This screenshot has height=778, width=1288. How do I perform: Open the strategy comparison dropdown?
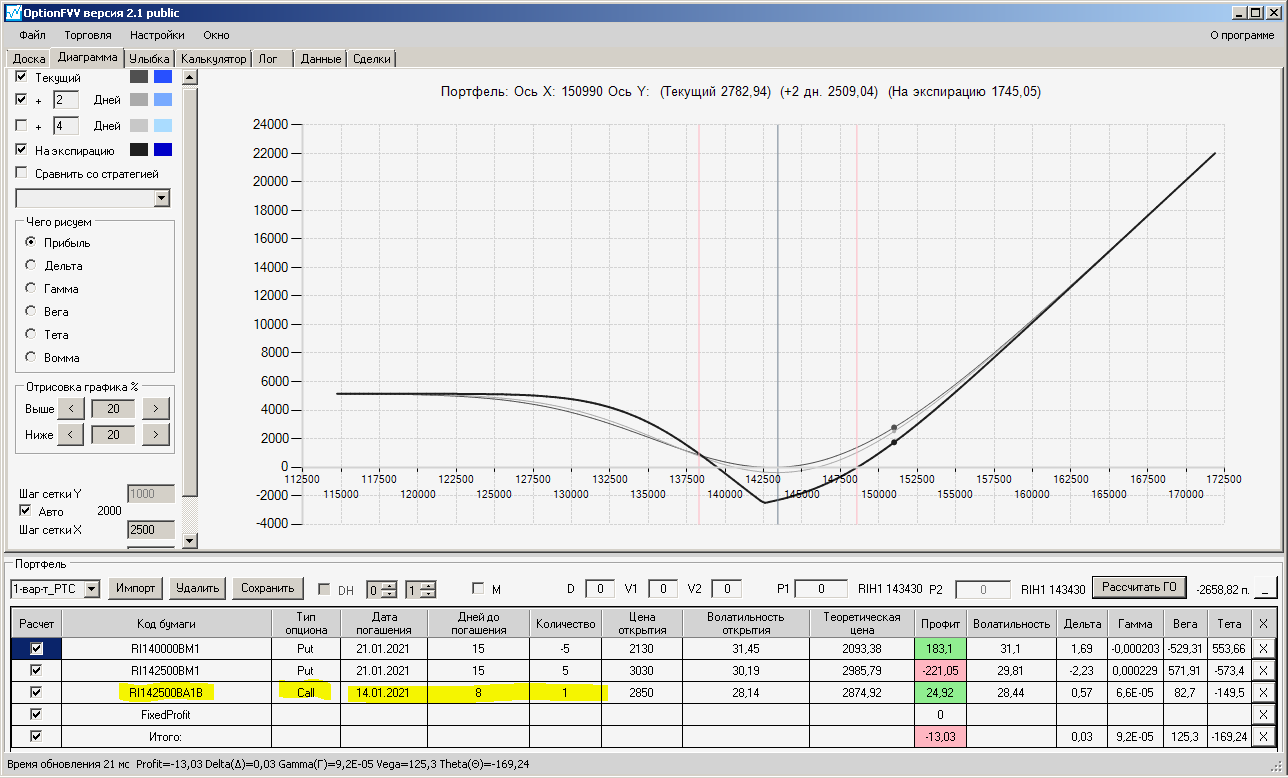click(x=162, y=198)
